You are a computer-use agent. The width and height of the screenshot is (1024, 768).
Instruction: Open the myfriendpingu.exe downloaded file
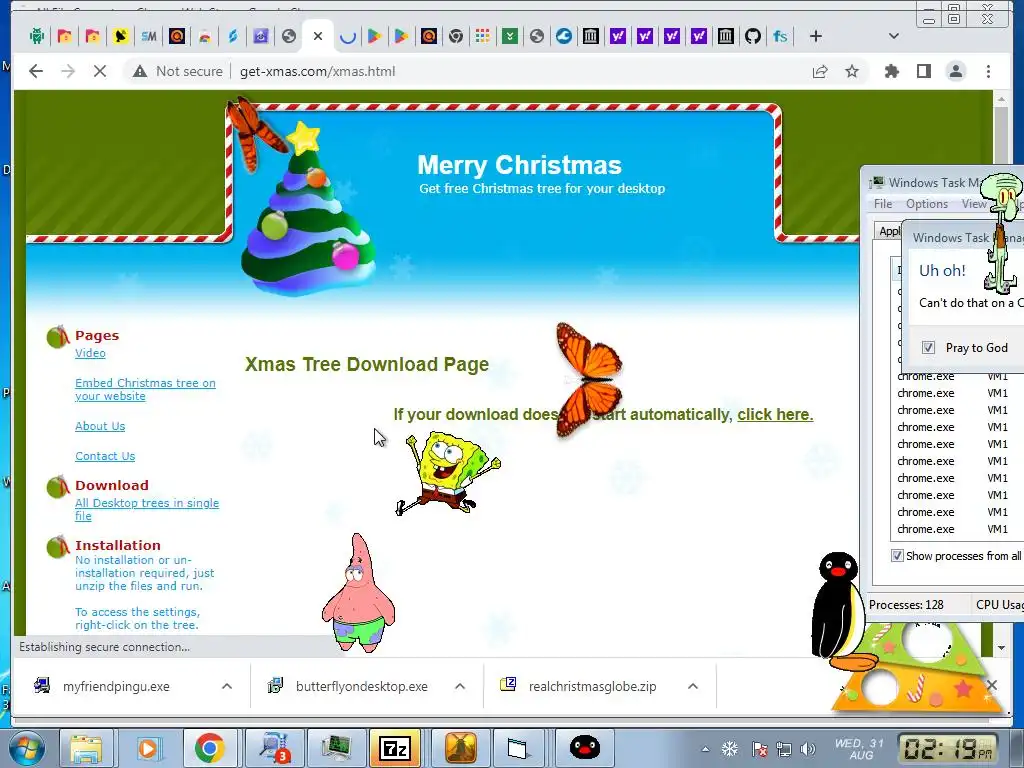click(116, 686)
